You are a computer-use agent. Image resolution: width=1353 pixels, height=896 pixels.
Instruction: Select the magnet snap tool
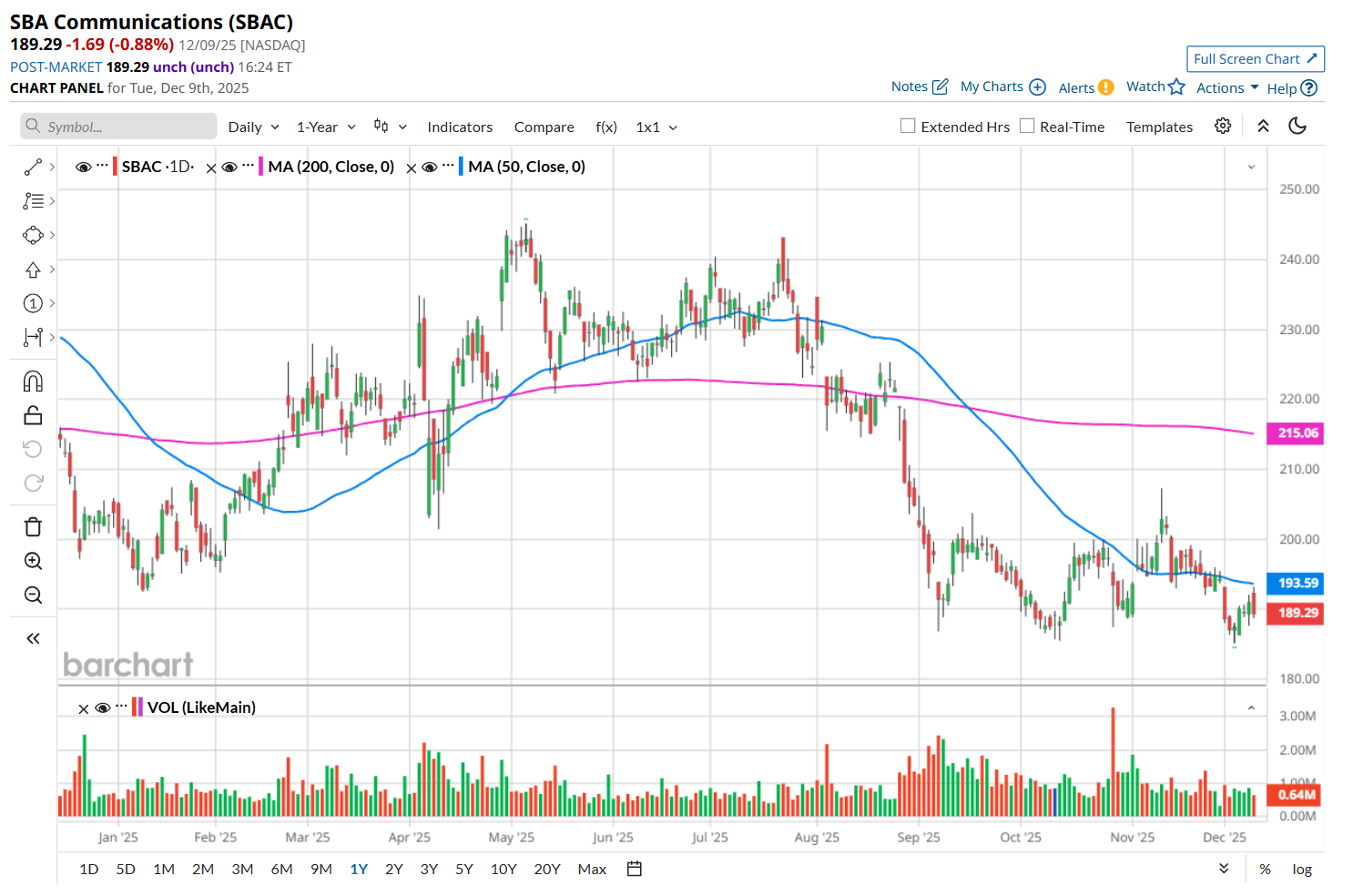point(33,381)
